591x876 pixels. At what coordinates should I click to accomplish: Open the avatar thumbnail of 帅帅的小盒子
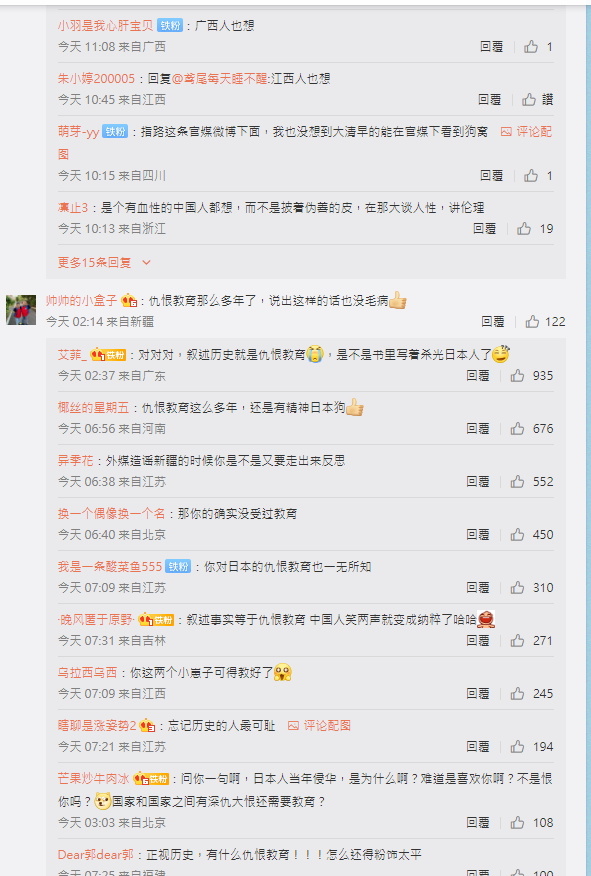coord(21,310)
